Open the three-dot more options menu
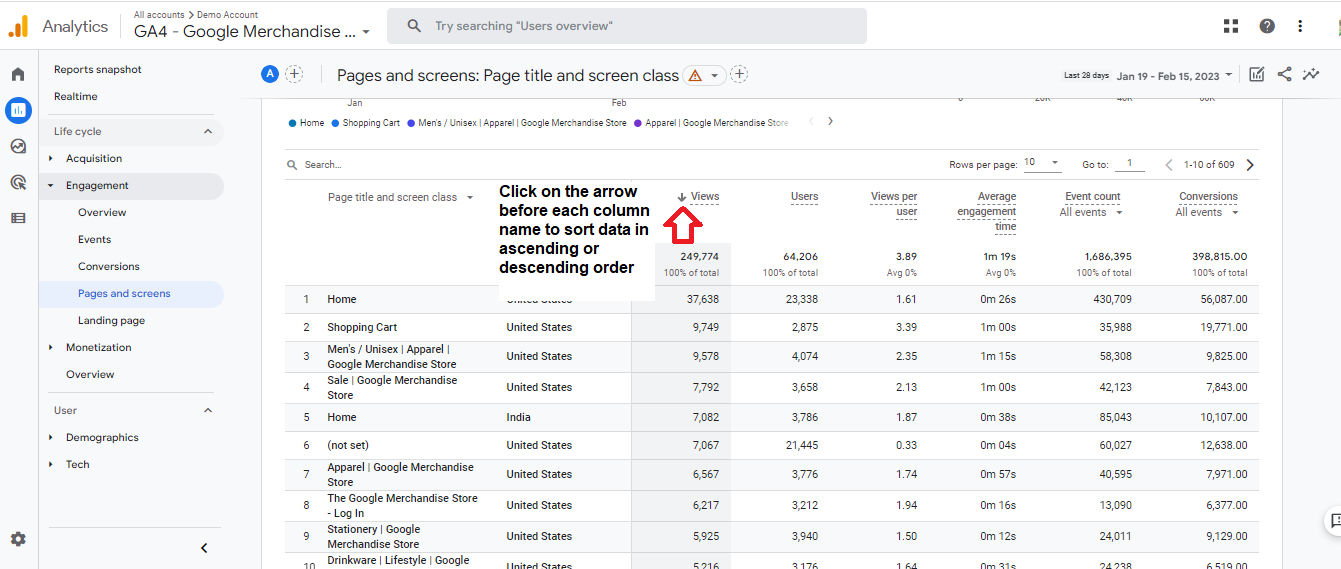The image size is (1341, 569). click(1300, 26)
